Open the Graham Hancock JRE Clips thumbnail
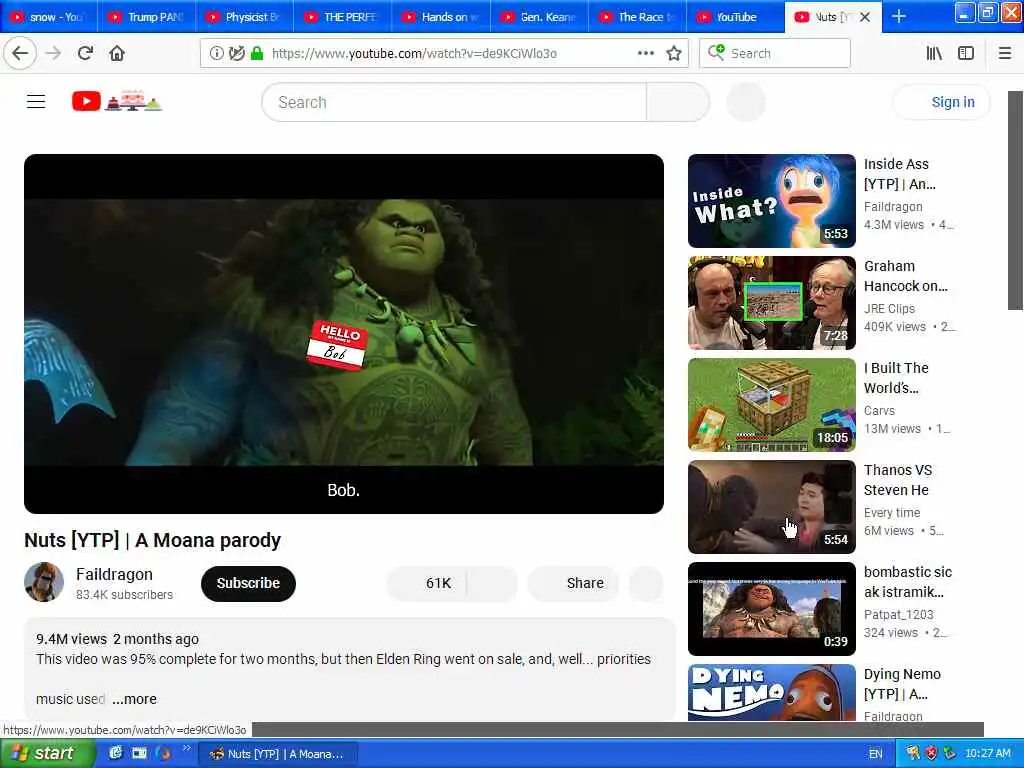The height and width of the screenshot is (768, 1024). tap(771, 302)
